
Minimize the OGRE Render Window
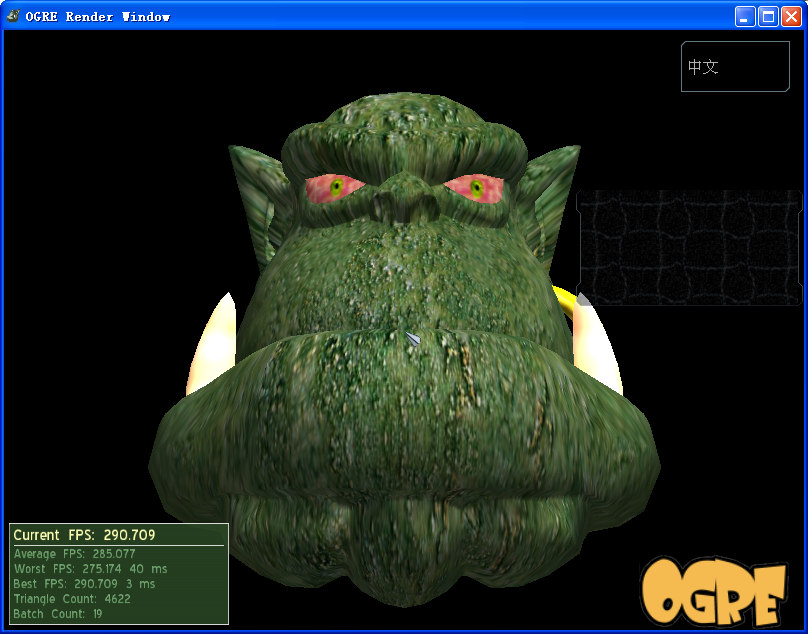(x=745, y=16)
